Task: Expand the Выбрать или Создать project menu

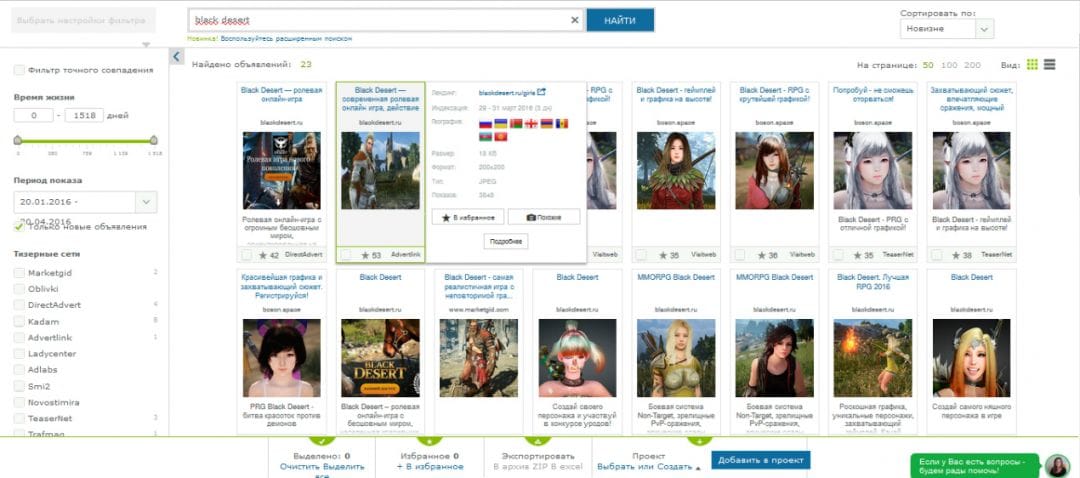Action: [648, 467]
